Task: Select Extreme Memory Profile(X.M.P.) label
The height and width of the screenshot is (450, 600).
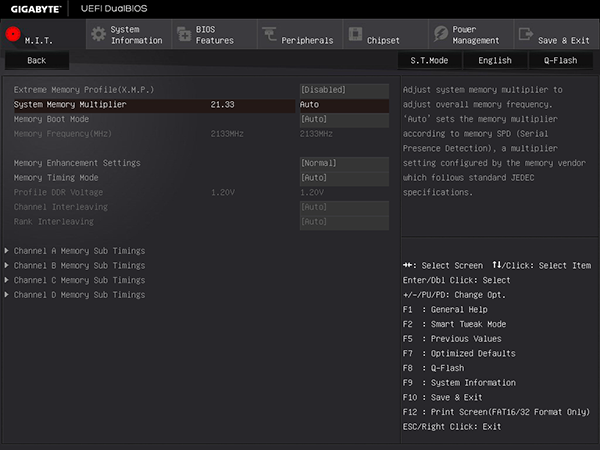Action: pos(84,90)
